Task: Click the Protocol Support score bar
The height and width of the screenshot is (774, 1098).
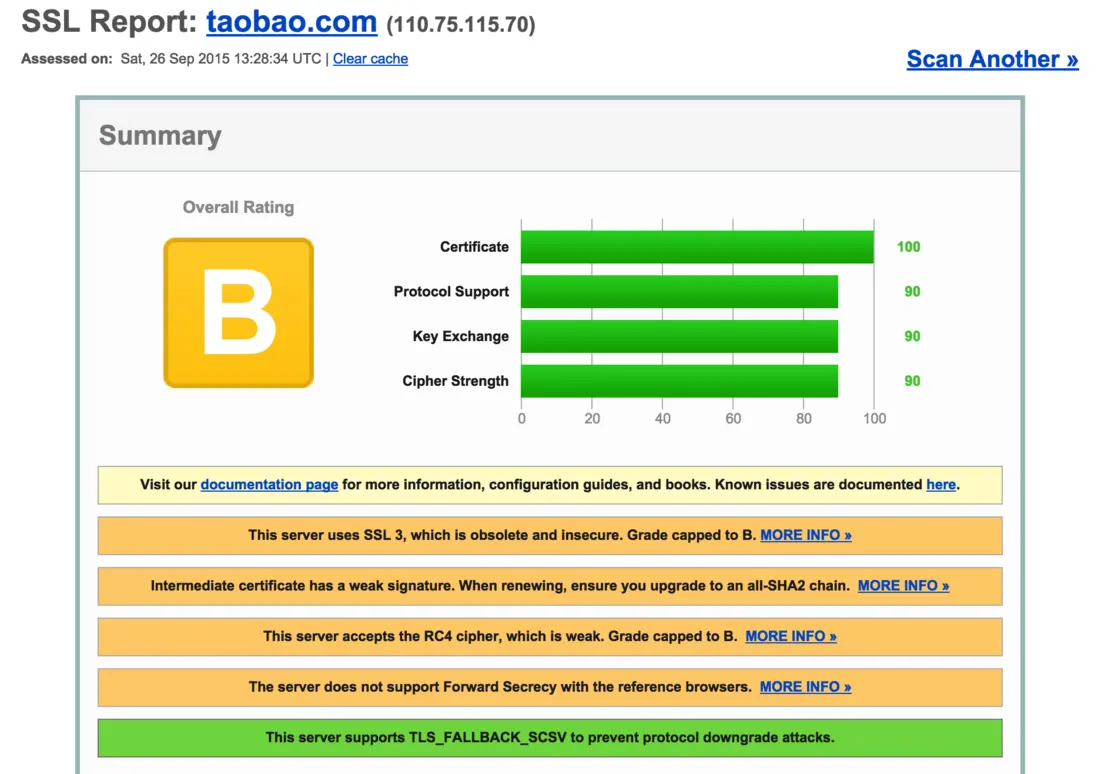Action: click(679, 292)
